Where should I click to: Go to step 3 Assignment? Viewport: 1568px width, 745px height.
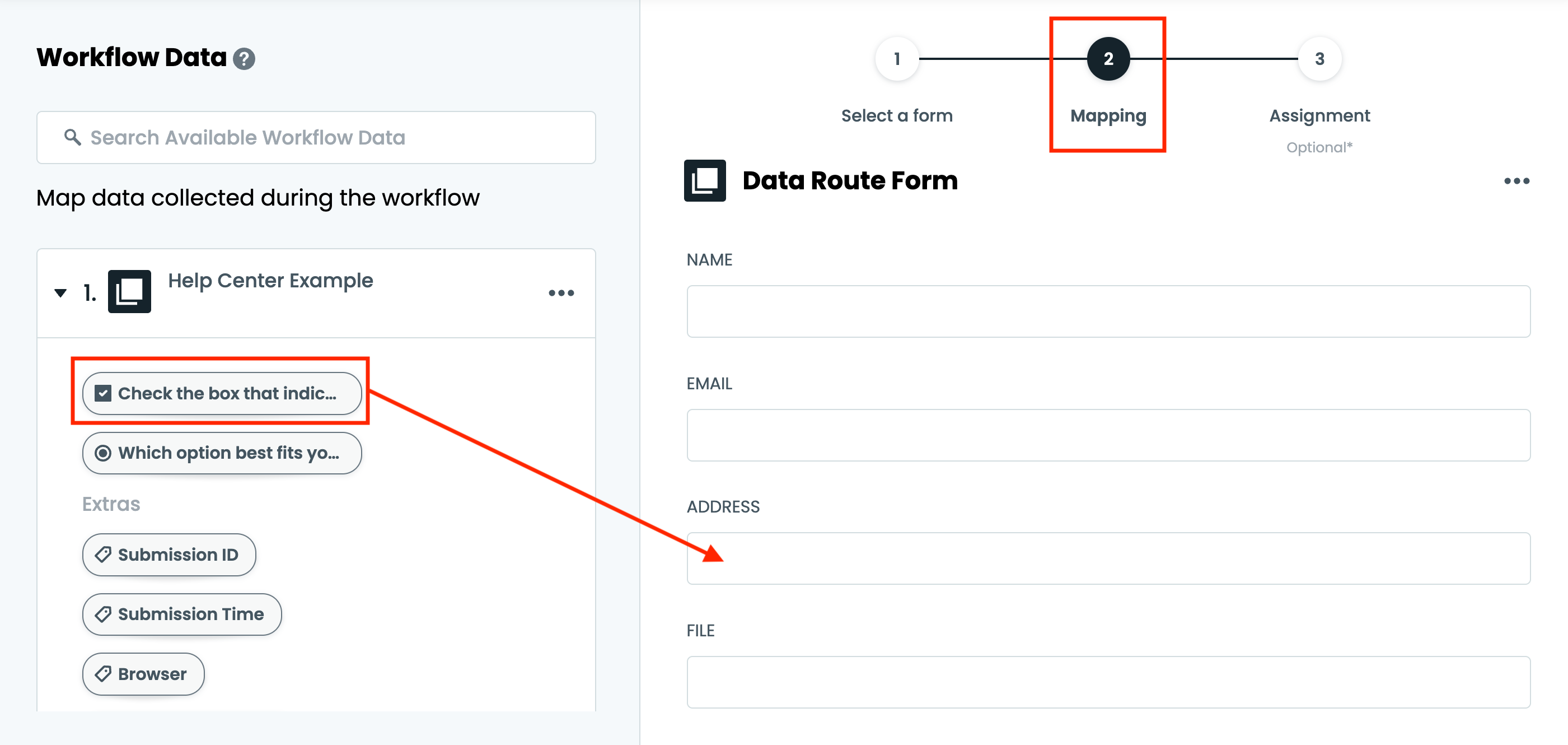(1319, 59)
